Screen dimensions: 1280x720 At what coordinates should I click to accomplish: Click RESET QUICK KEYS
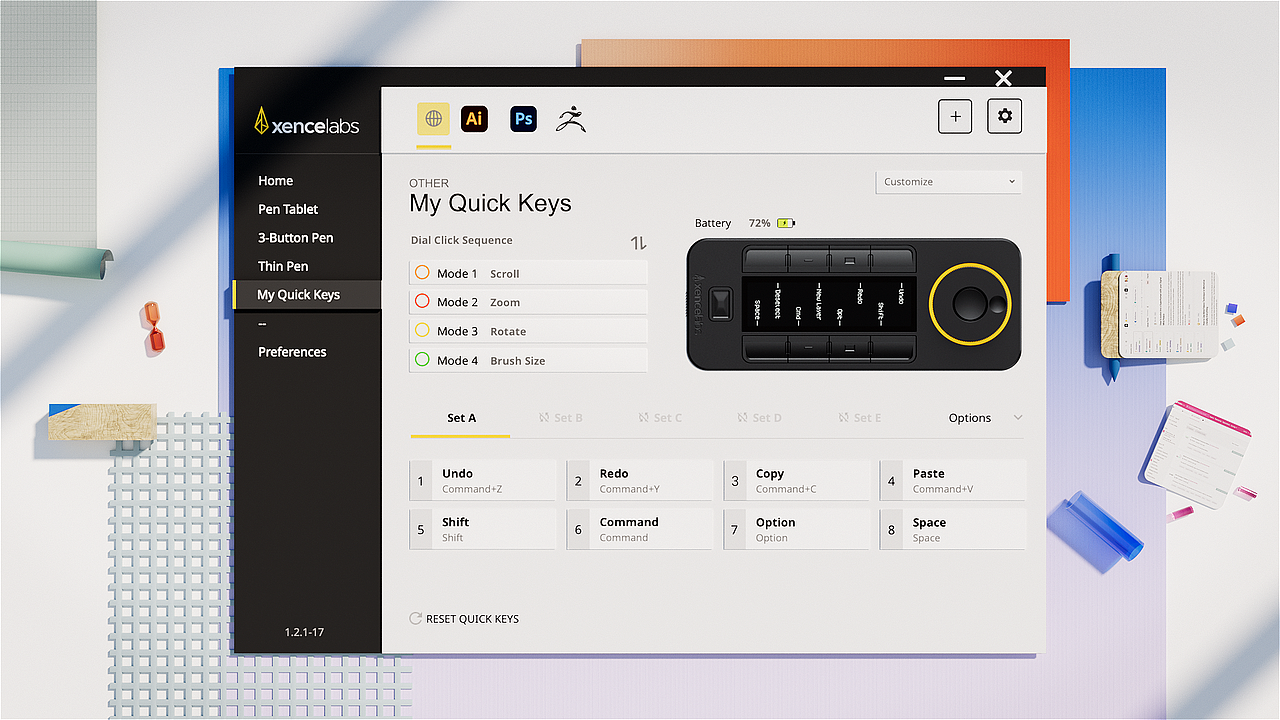click(x=464, y=619)
